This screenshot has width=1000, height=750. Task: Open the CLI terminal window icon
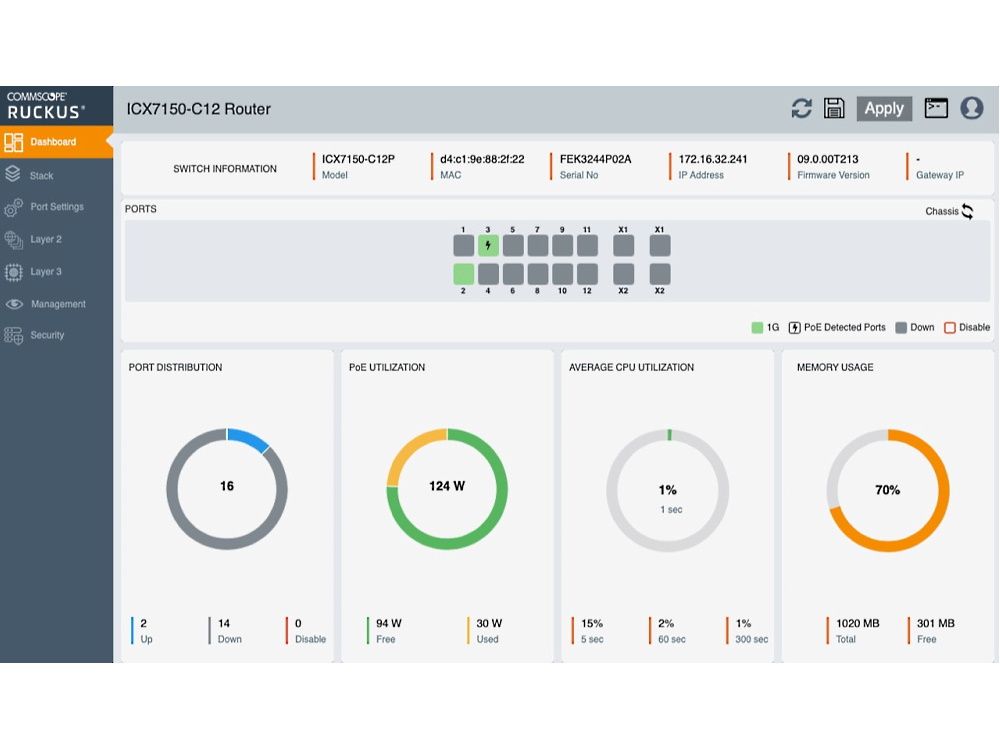(936, 108)
